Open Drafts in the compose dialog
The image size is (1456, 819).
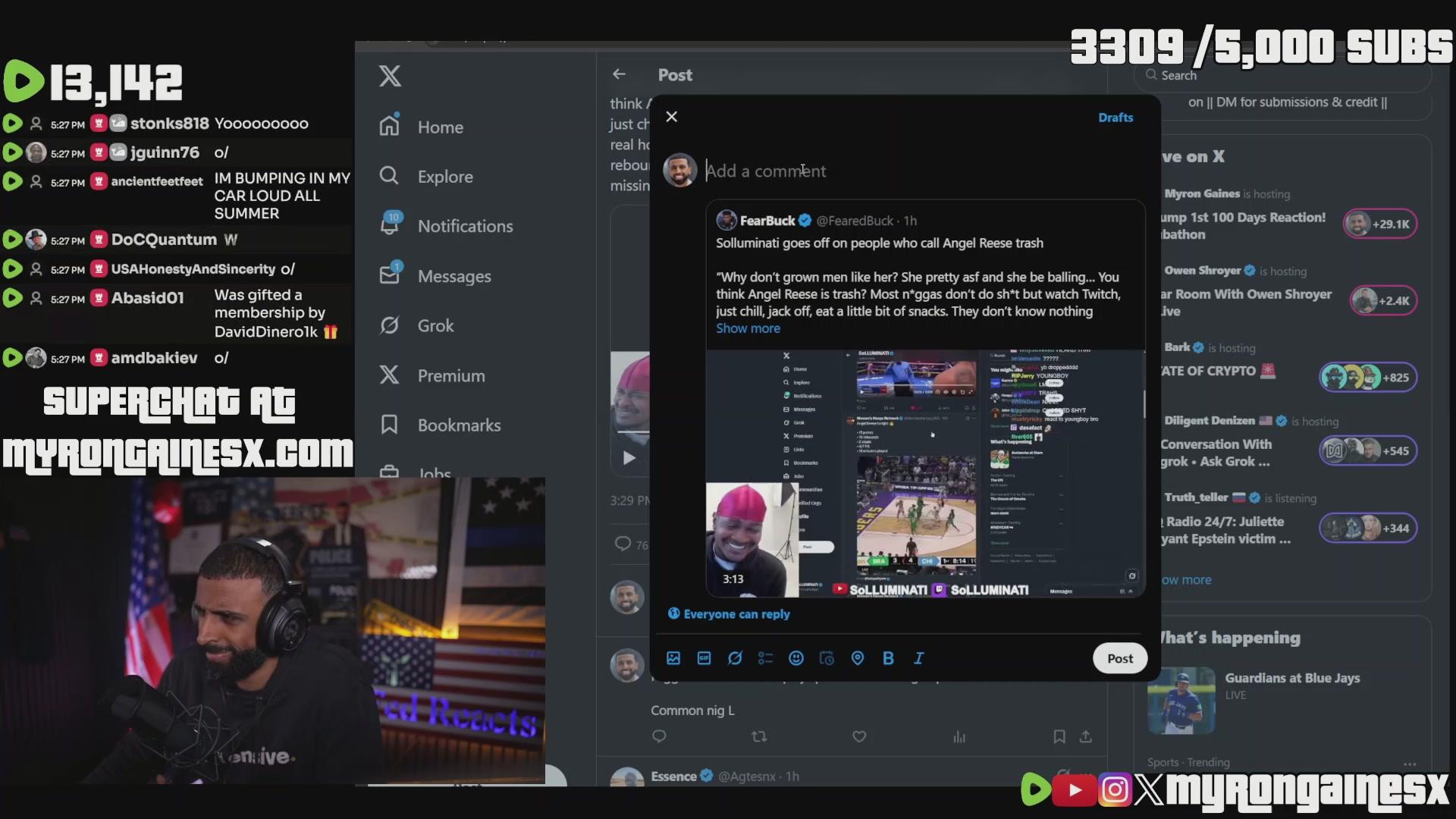[1116, 118]
